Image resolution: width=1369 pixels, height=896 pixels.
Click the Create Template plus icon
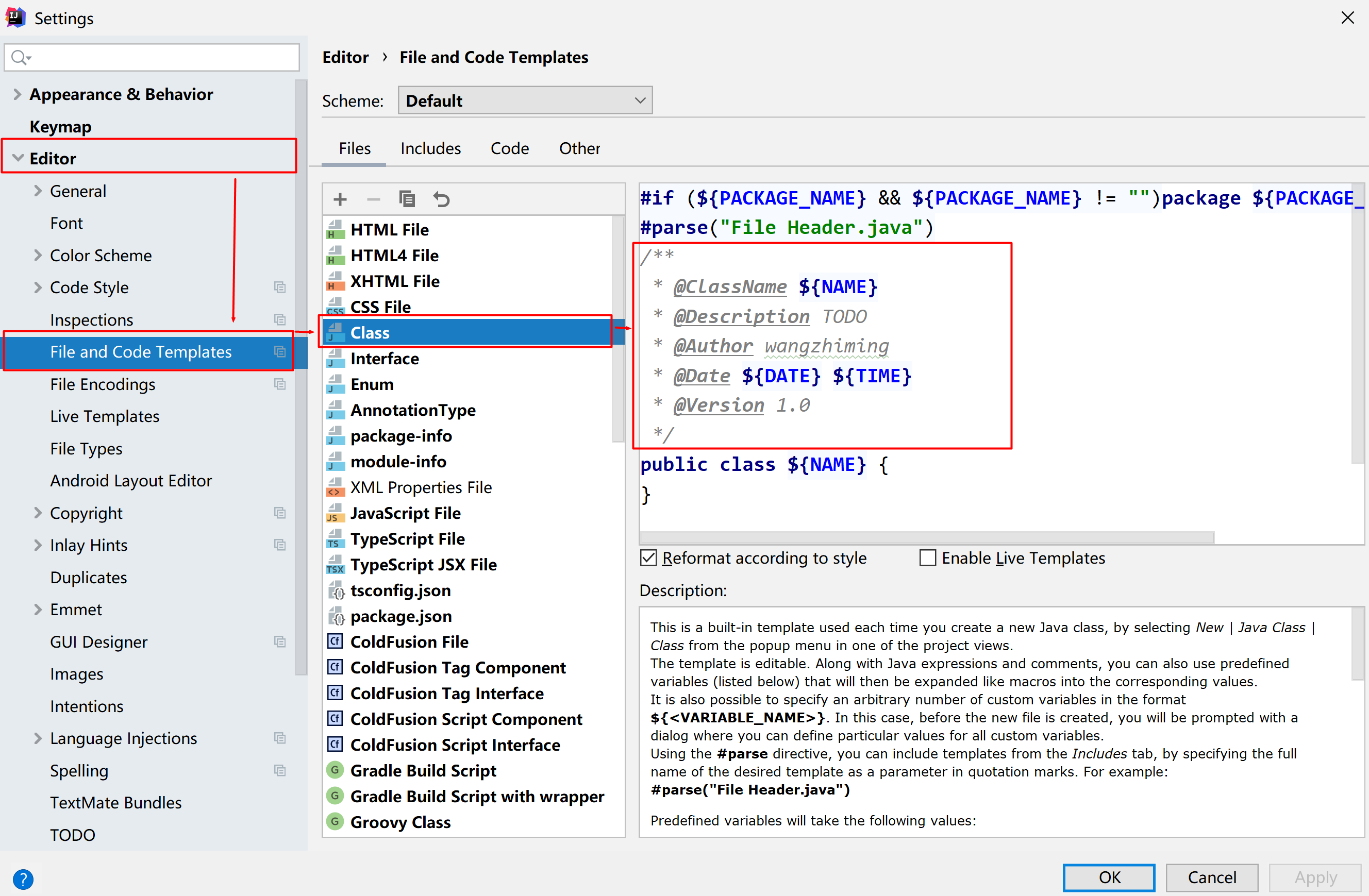[340, 199]
